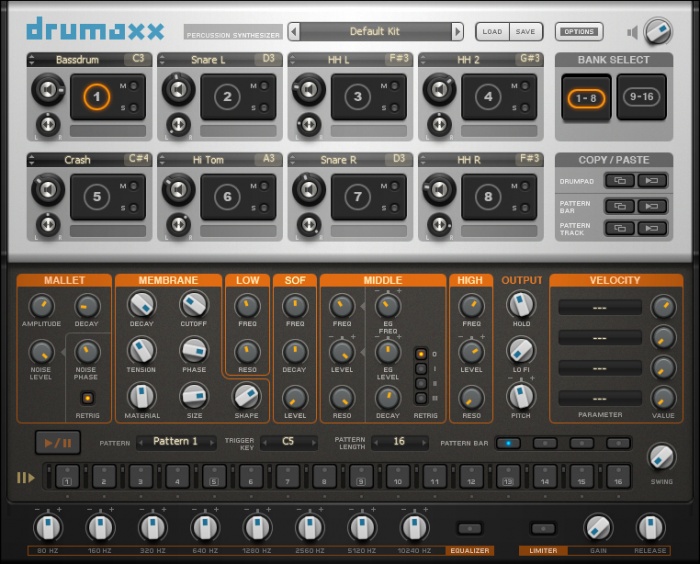Click sequencer step 13
The image size is (700, 564).
point(508,476)
